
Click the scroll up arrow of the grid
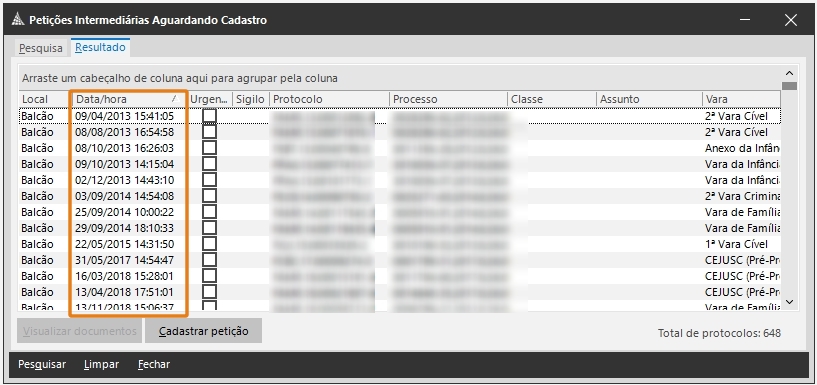789,73
